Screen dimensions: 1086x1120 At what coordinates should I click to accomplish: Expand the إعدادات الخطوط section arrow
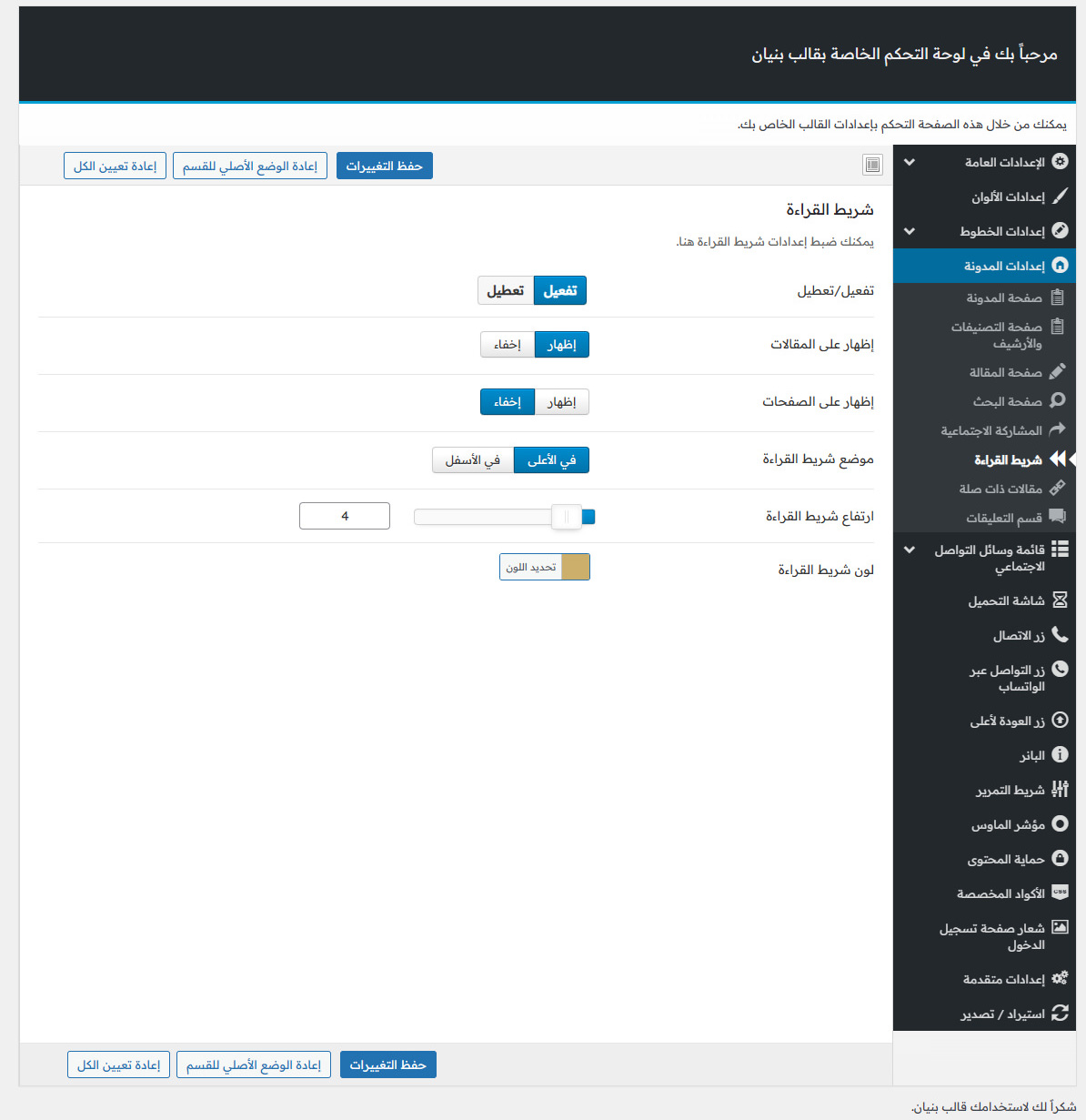[x=910, y=231]
